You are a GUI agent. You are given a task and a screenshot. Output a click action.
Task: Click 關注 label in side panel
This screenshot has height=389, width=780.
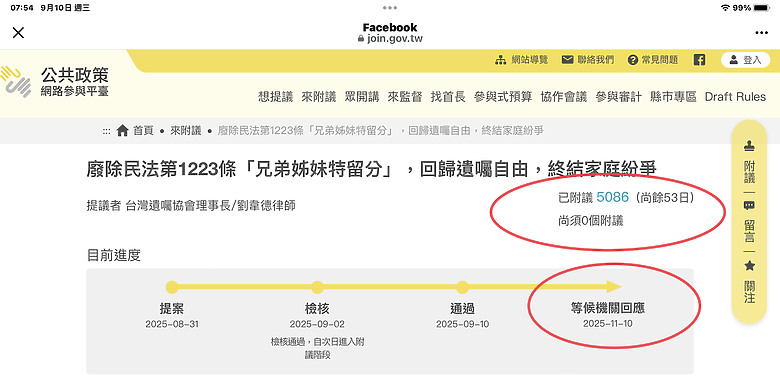pos(749,292)
